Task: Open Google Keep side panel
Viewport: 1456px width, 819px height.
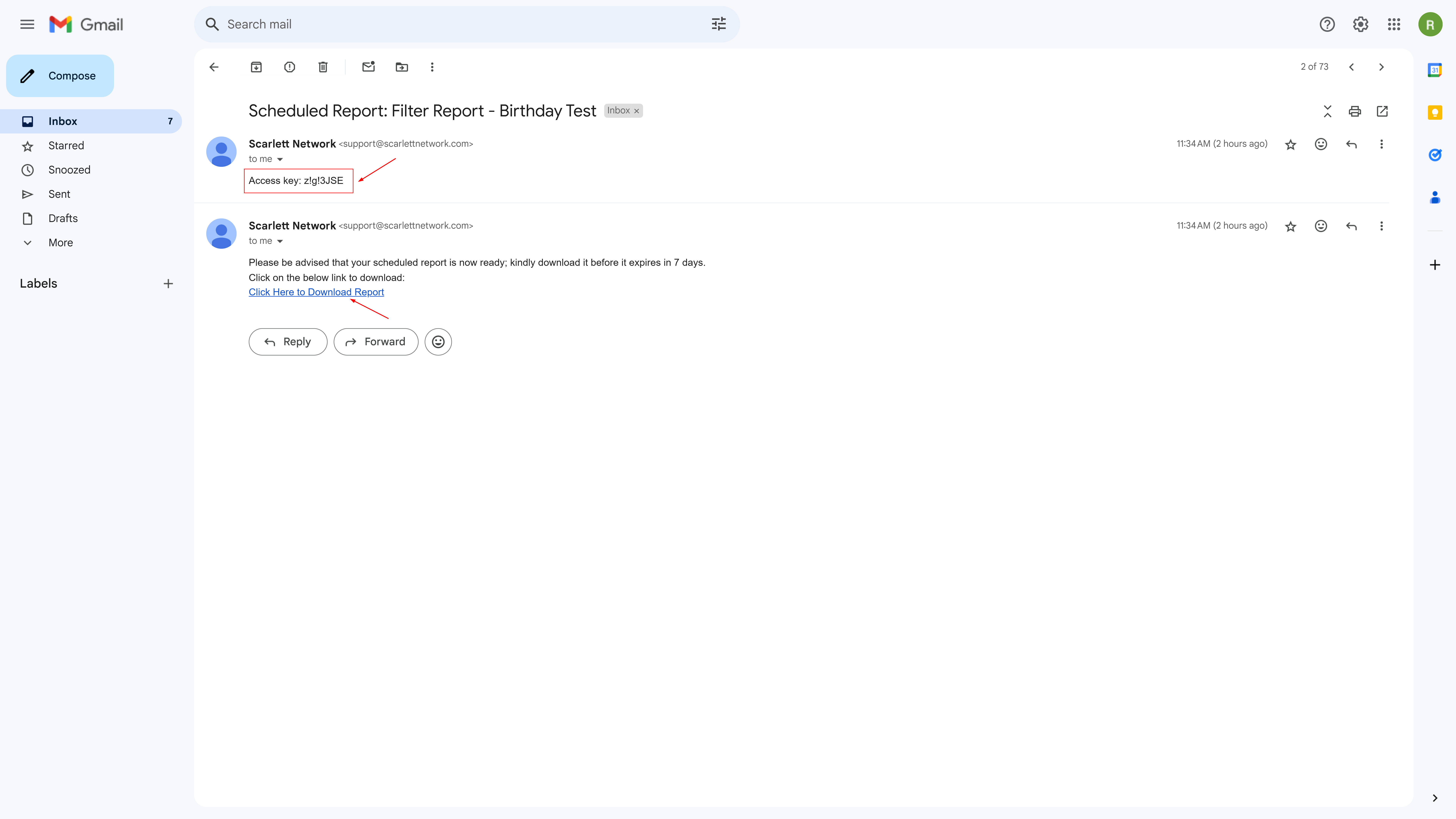Action: pyautogui.click(x=1435, y=112)
